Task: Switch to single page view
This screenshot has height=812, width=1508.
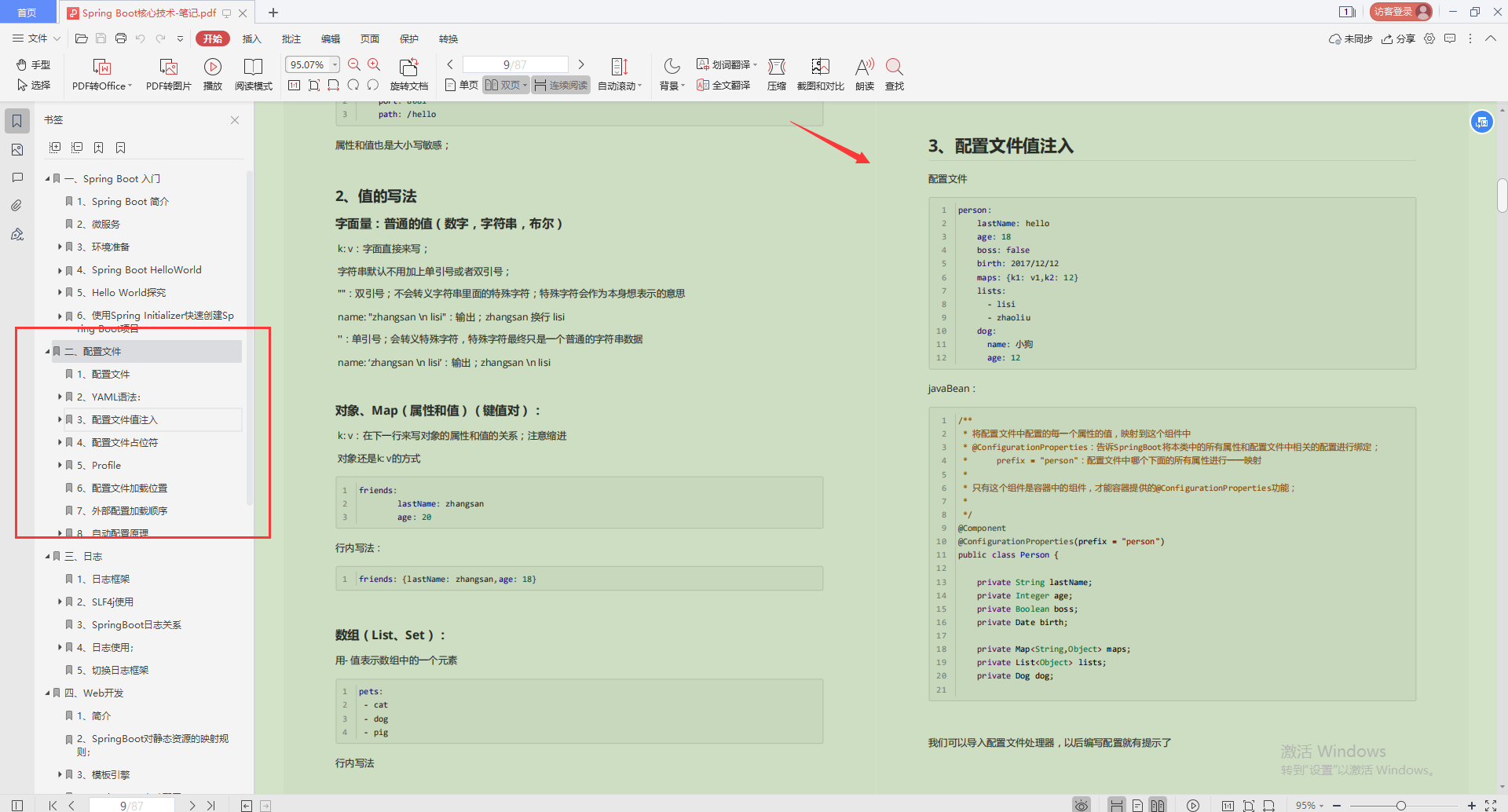Action: [x=462, y=85]
